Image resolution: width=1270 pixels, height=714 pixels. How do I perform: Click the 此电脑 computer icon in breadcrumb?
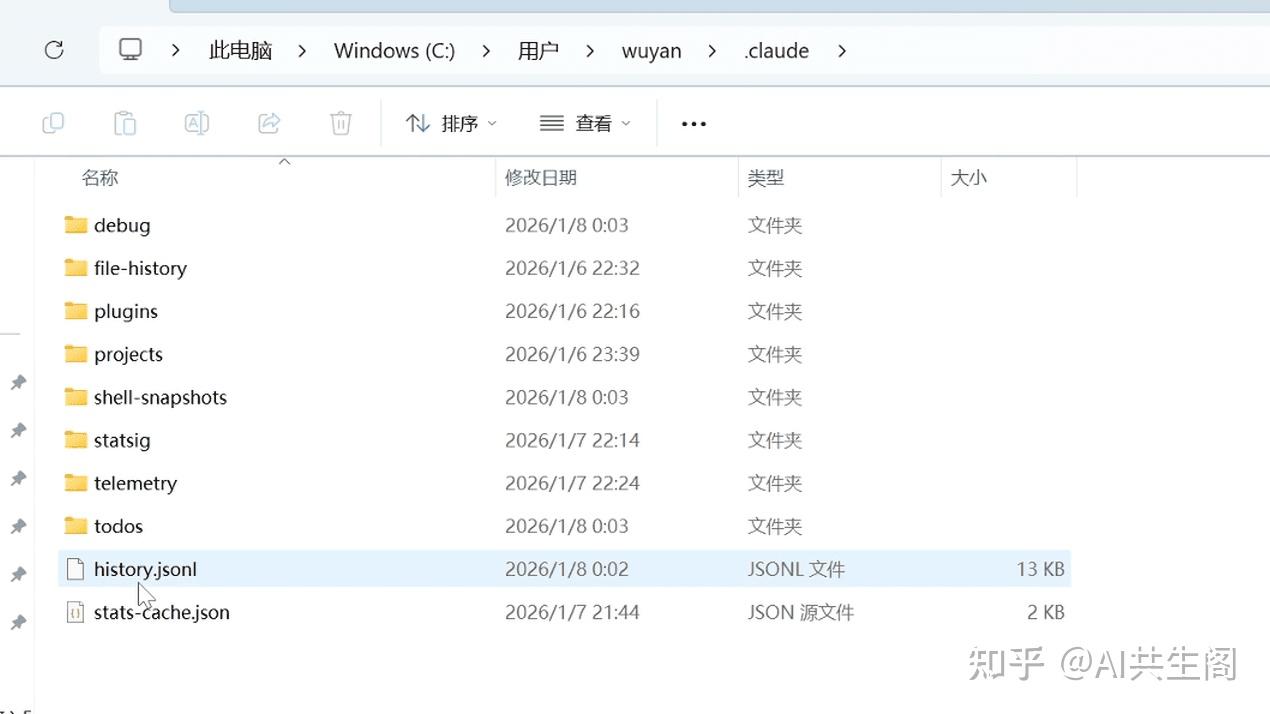click(x=130, y=50)
